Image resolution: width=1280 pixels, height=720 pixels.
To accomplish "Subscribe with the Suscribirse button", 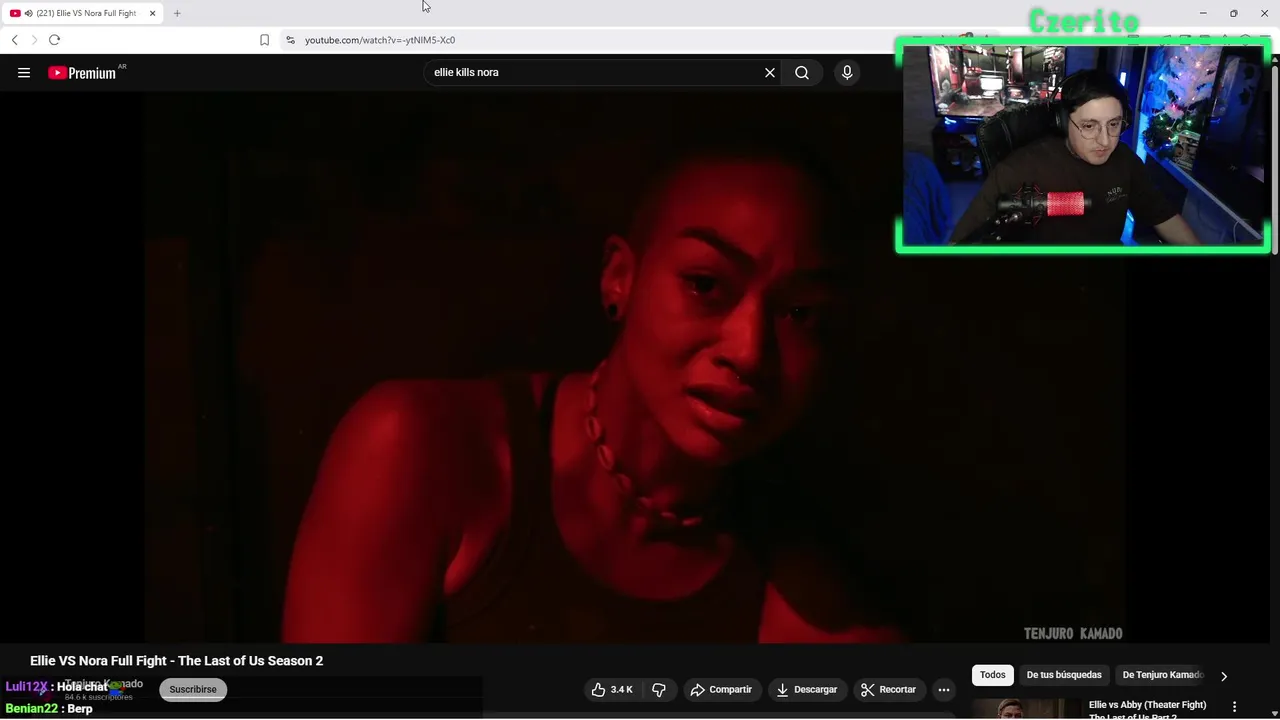I will coord(193,689).
